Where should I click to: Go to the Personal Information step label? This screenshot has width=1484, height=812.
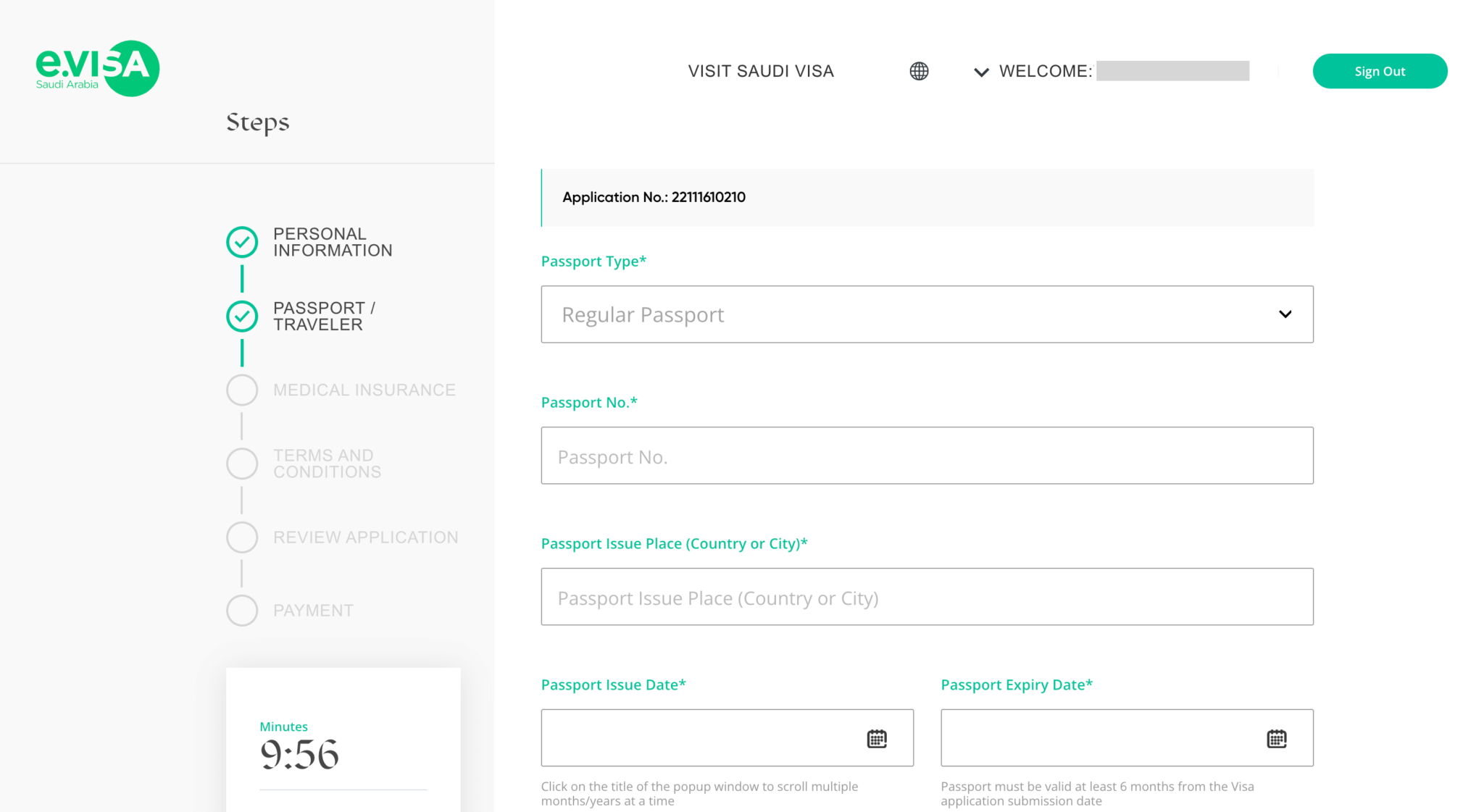coord(333,242)
